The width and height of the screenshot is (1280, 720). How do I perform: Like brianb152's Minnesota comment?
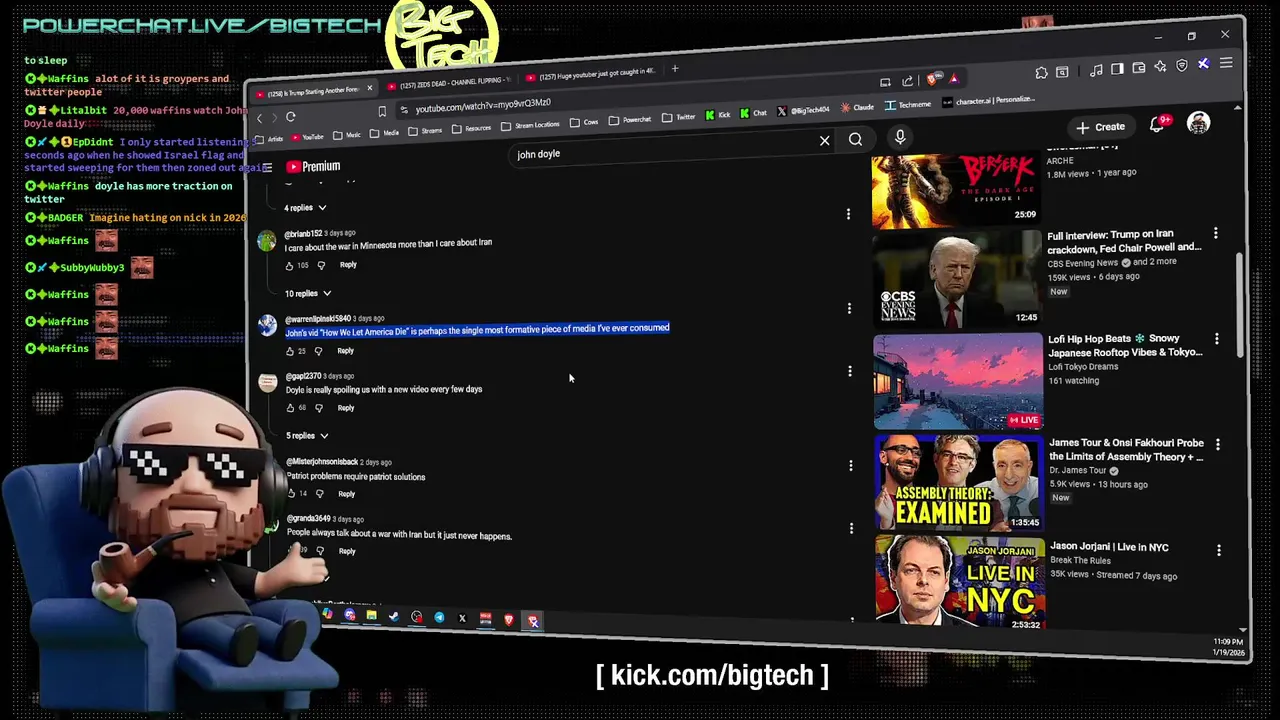pyautogui.click(x=290, y=266)
